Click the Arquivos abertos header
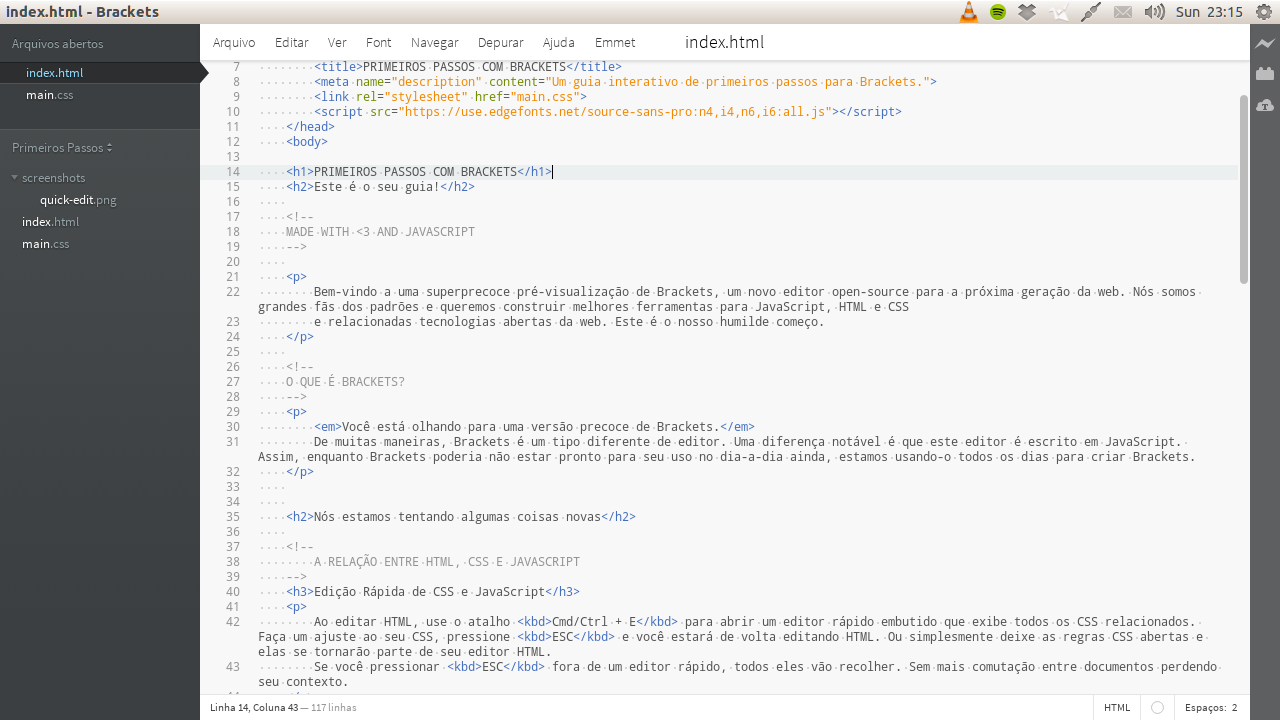Screen dimensions: 1280x720 click(57, 44)
